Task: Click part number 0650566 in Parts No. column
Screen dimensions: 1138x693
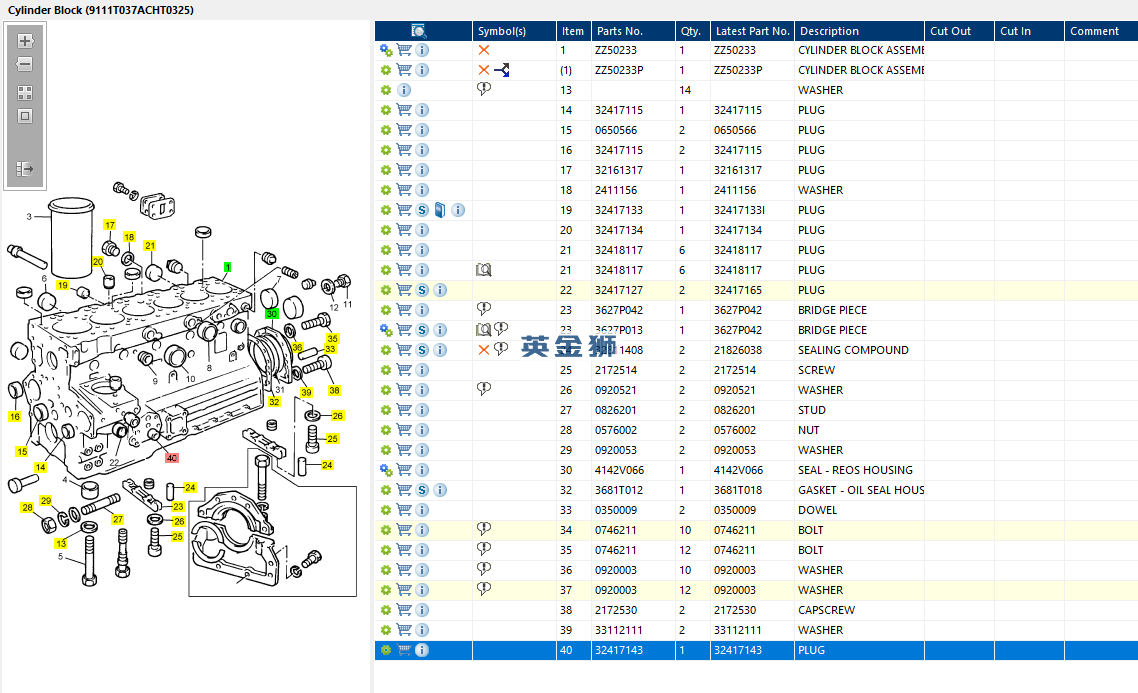Action: pos(615,130)
